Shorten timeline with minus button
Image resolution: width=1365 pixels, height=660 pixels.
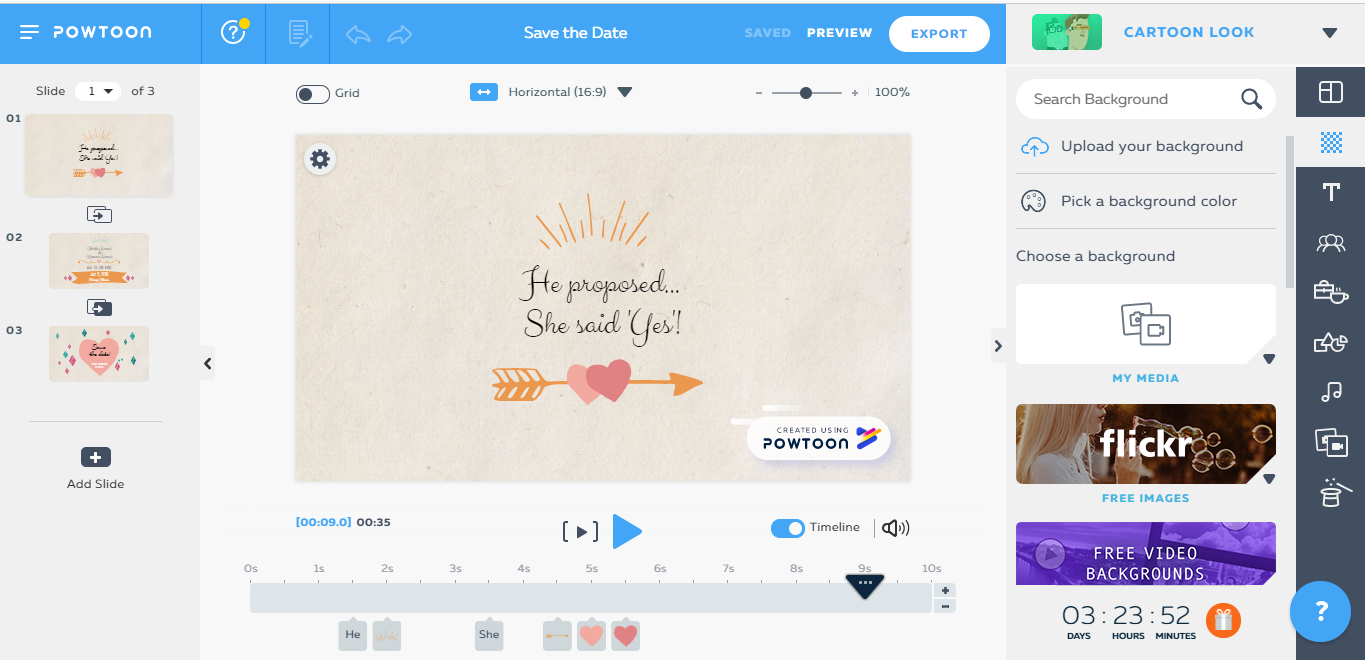[946, 606]
